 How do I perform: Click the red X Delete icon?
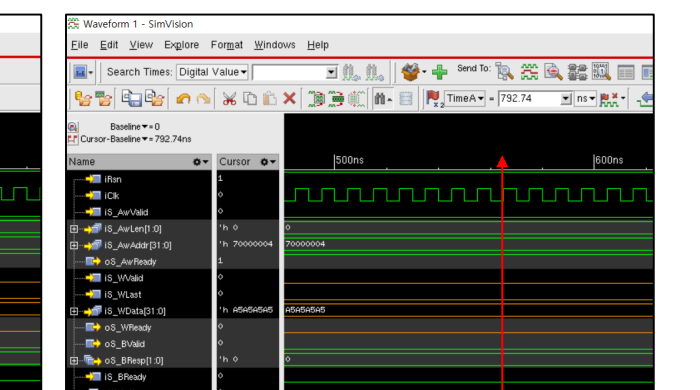[290, 98]
